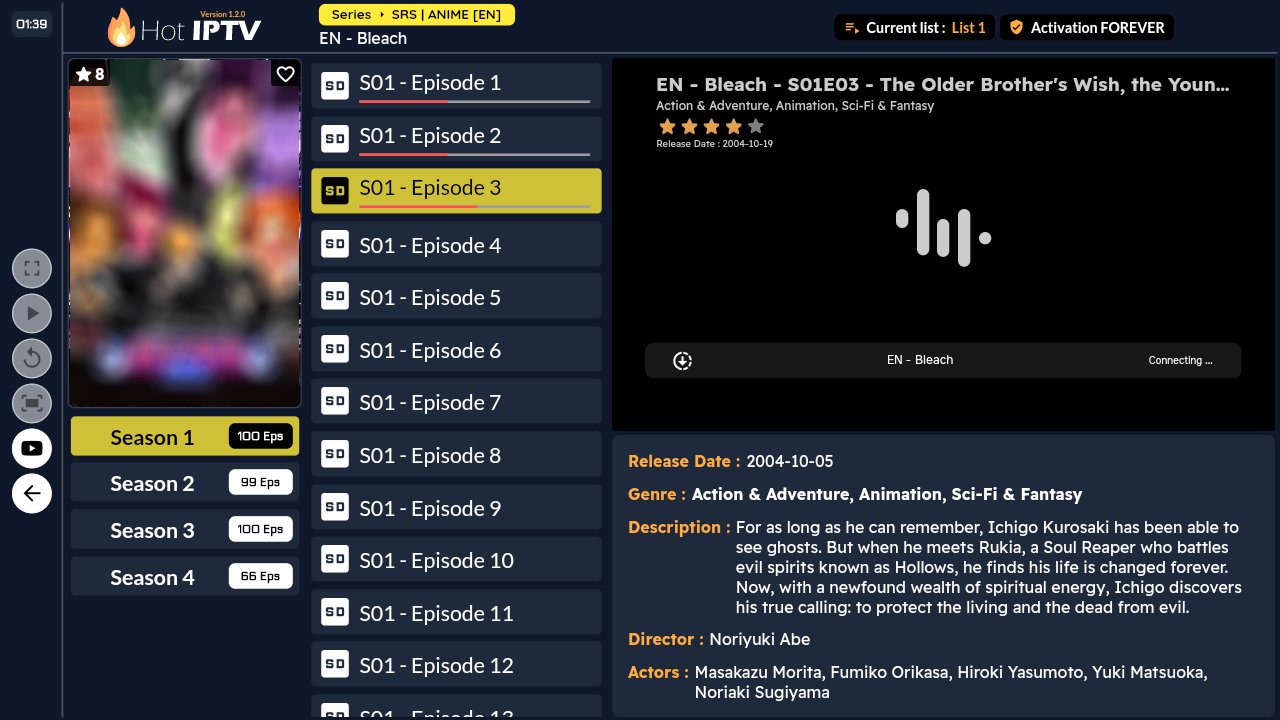The image size is (1280, 720).
Task: Click the SD icon for Episode 8
Action: [335, 454]
